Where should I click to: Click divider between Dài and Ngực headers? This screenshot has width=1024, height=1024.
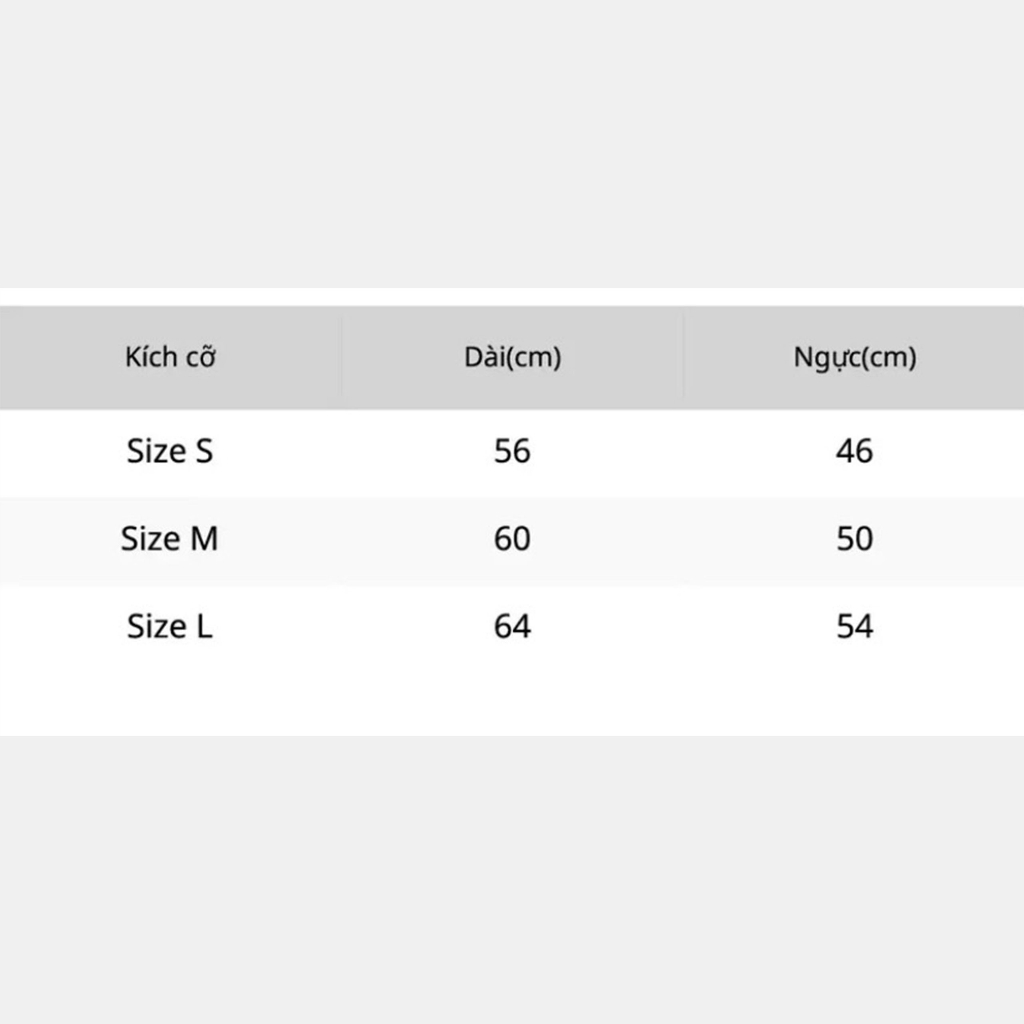(684, 357)
